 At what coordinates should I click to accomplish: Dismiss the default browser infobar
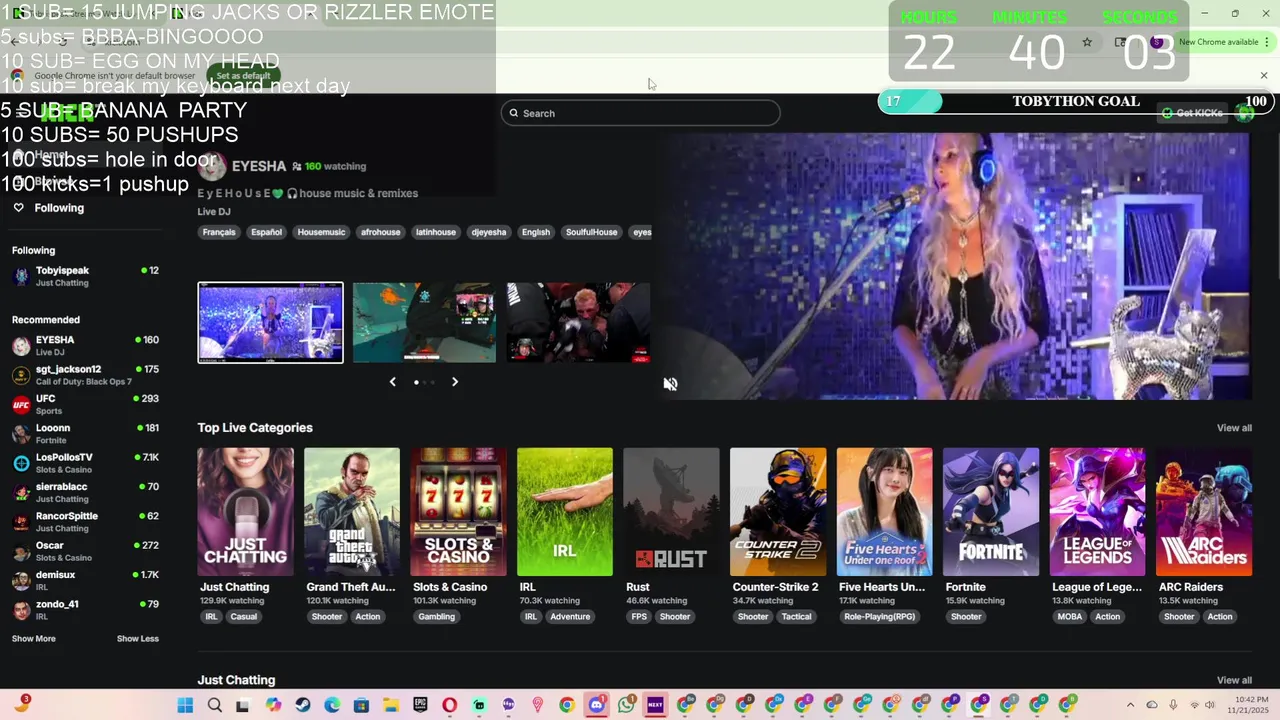click(1263, 76)
